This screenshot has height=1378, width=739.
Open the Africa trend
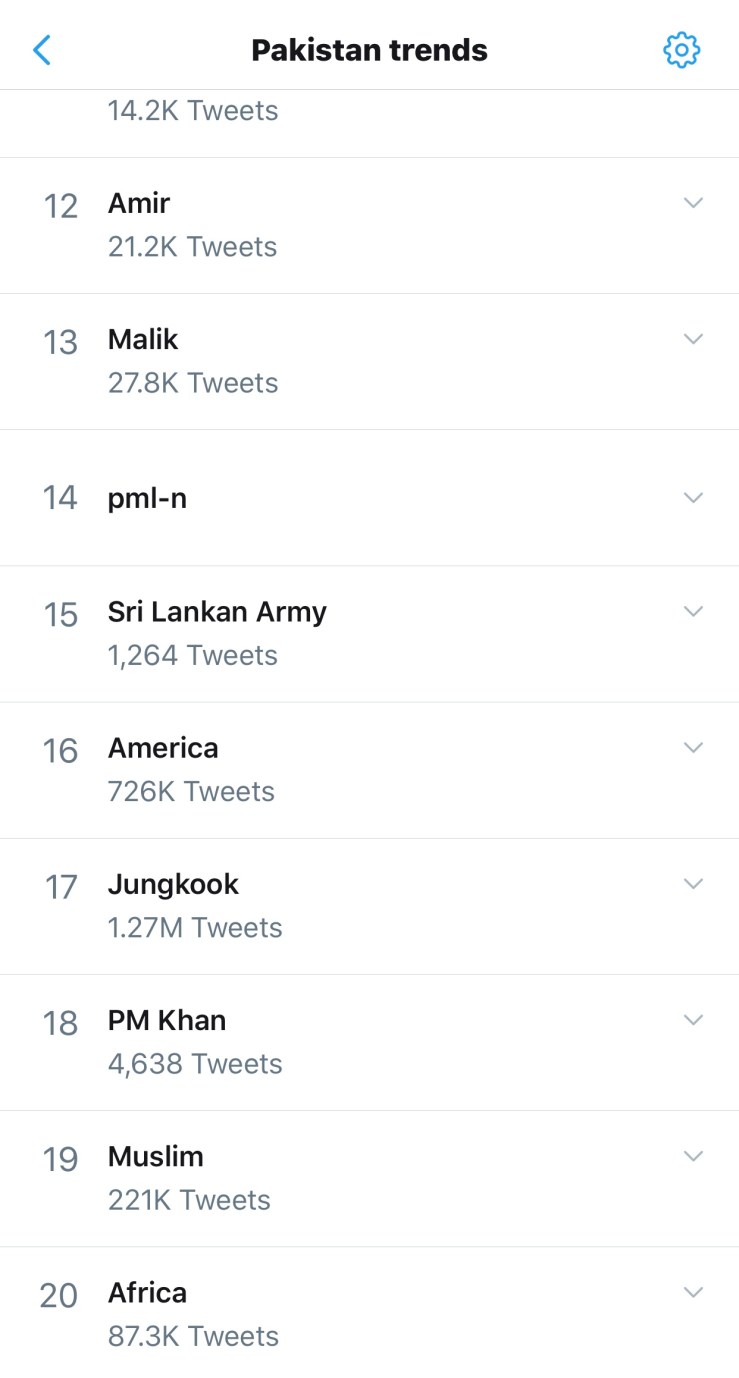[147, 1292]
